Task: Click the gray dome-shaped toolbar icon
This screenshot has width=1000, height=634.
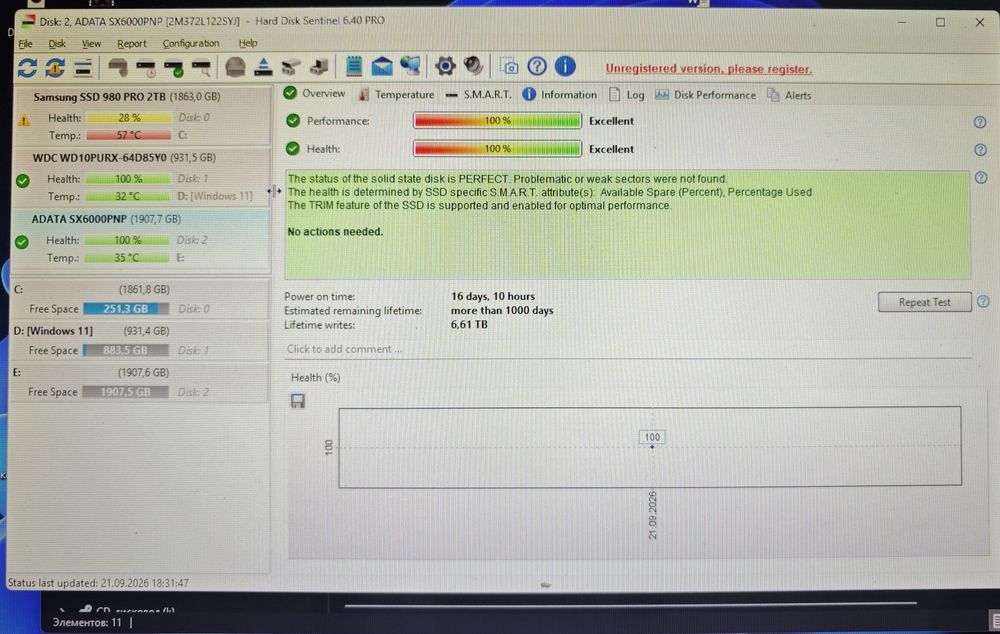Action: coord(235,67)
